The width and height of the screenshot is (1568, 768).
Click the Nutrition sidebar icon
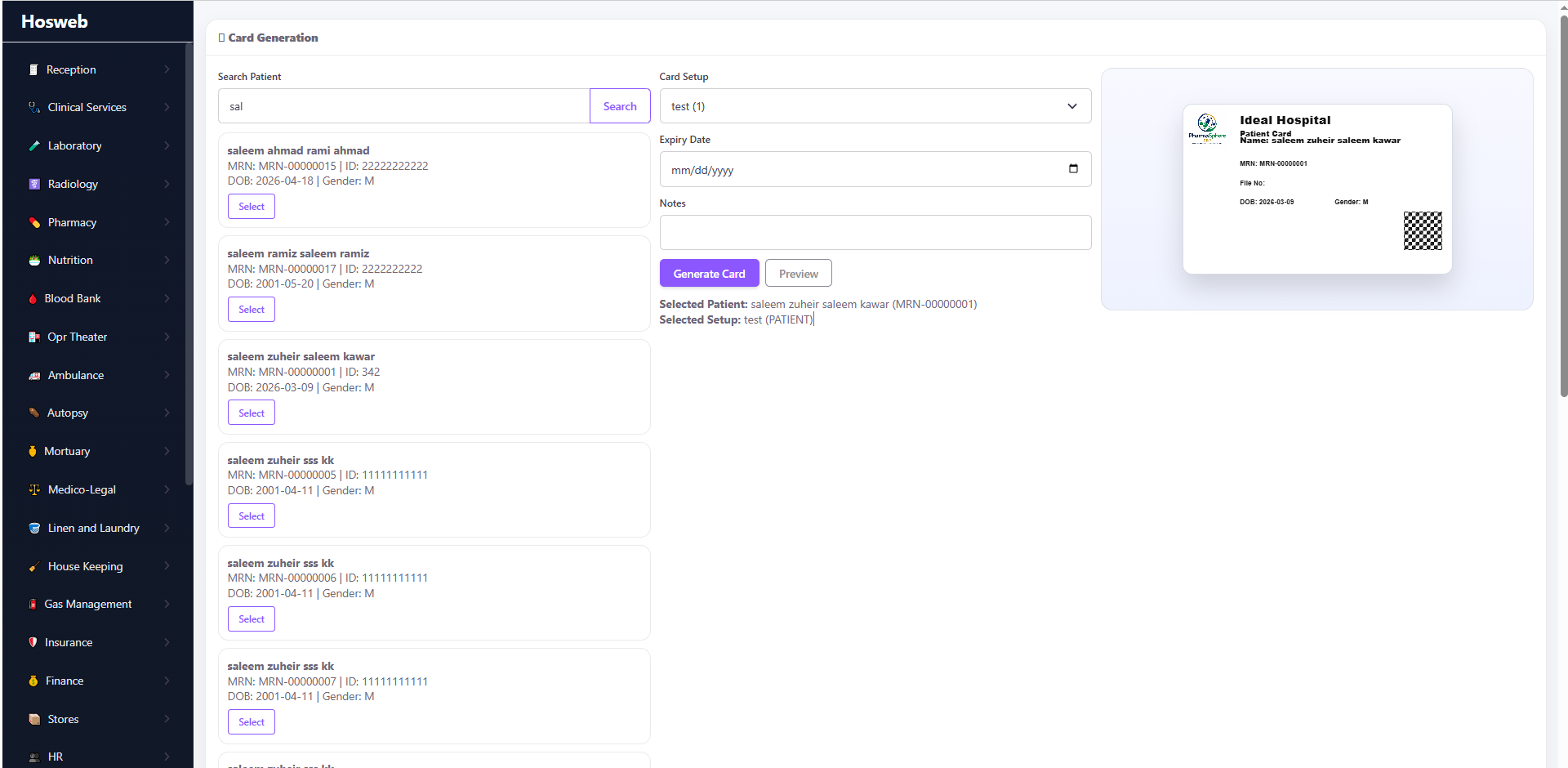(34, 260)
